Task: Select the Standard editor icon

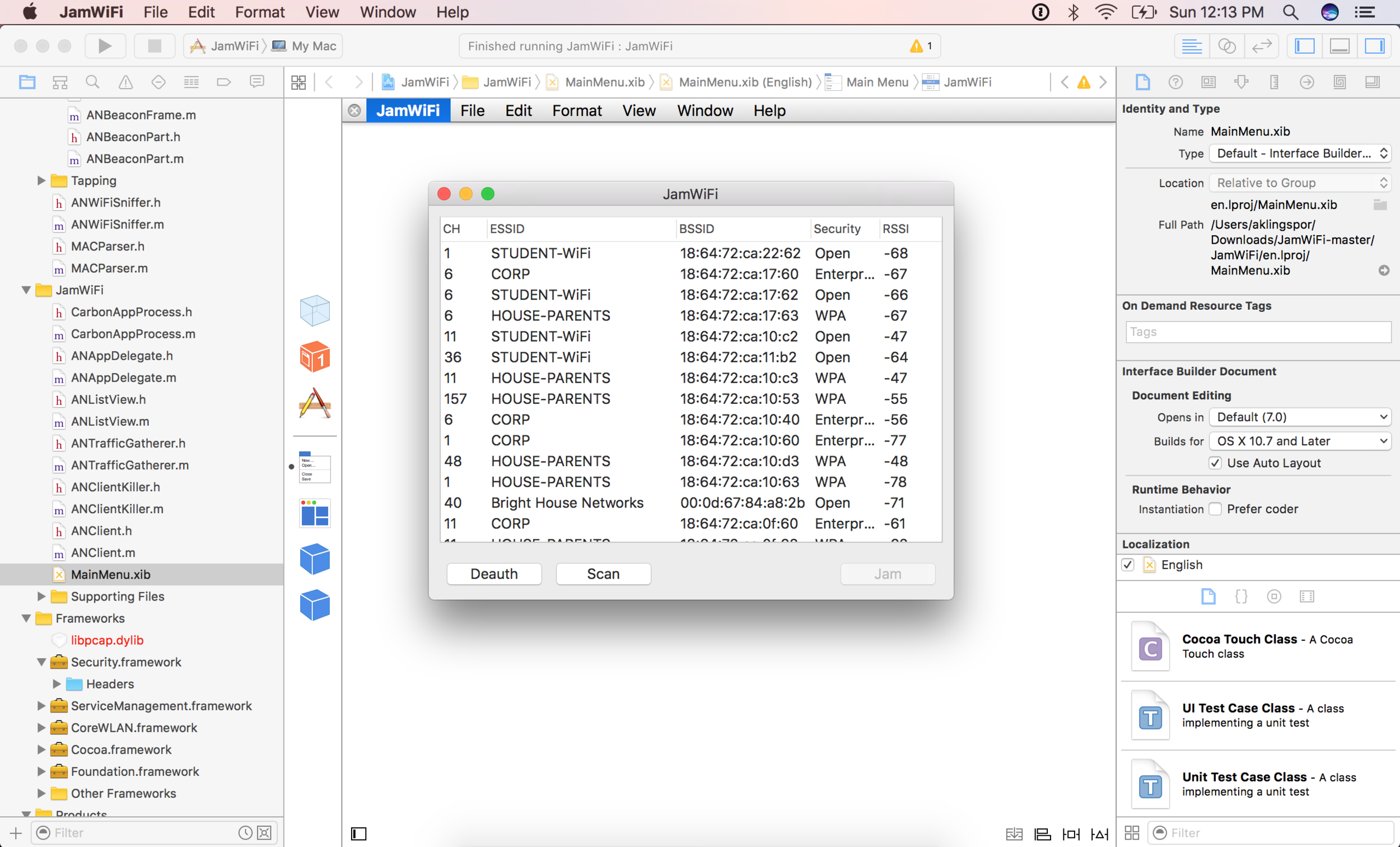Action: pos(1192,46)
